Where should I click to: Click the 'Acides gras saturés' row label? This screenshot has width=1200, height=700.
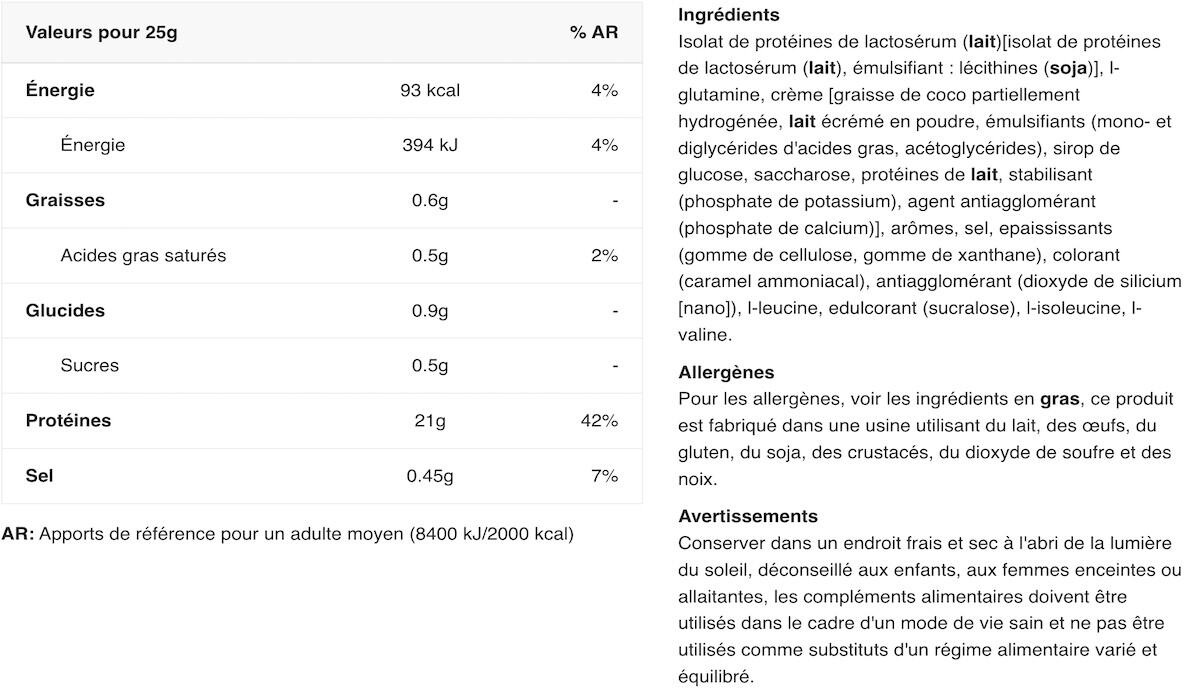click(x=143, y=255)
